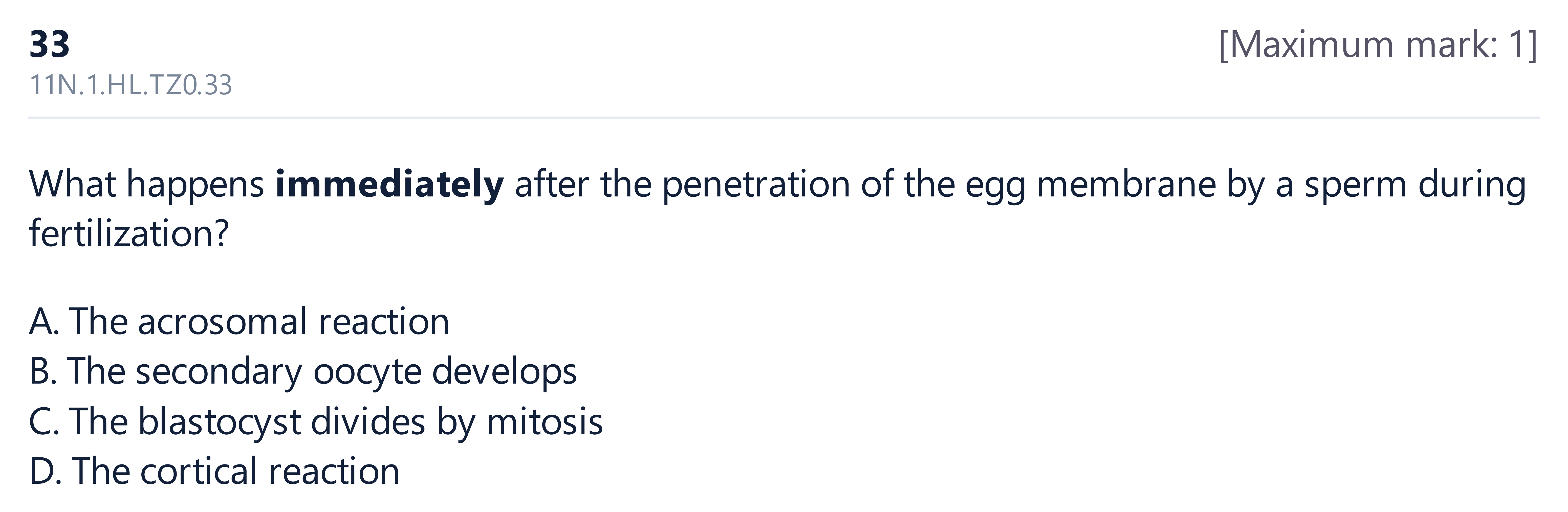Click the bold word immediately

389,184
